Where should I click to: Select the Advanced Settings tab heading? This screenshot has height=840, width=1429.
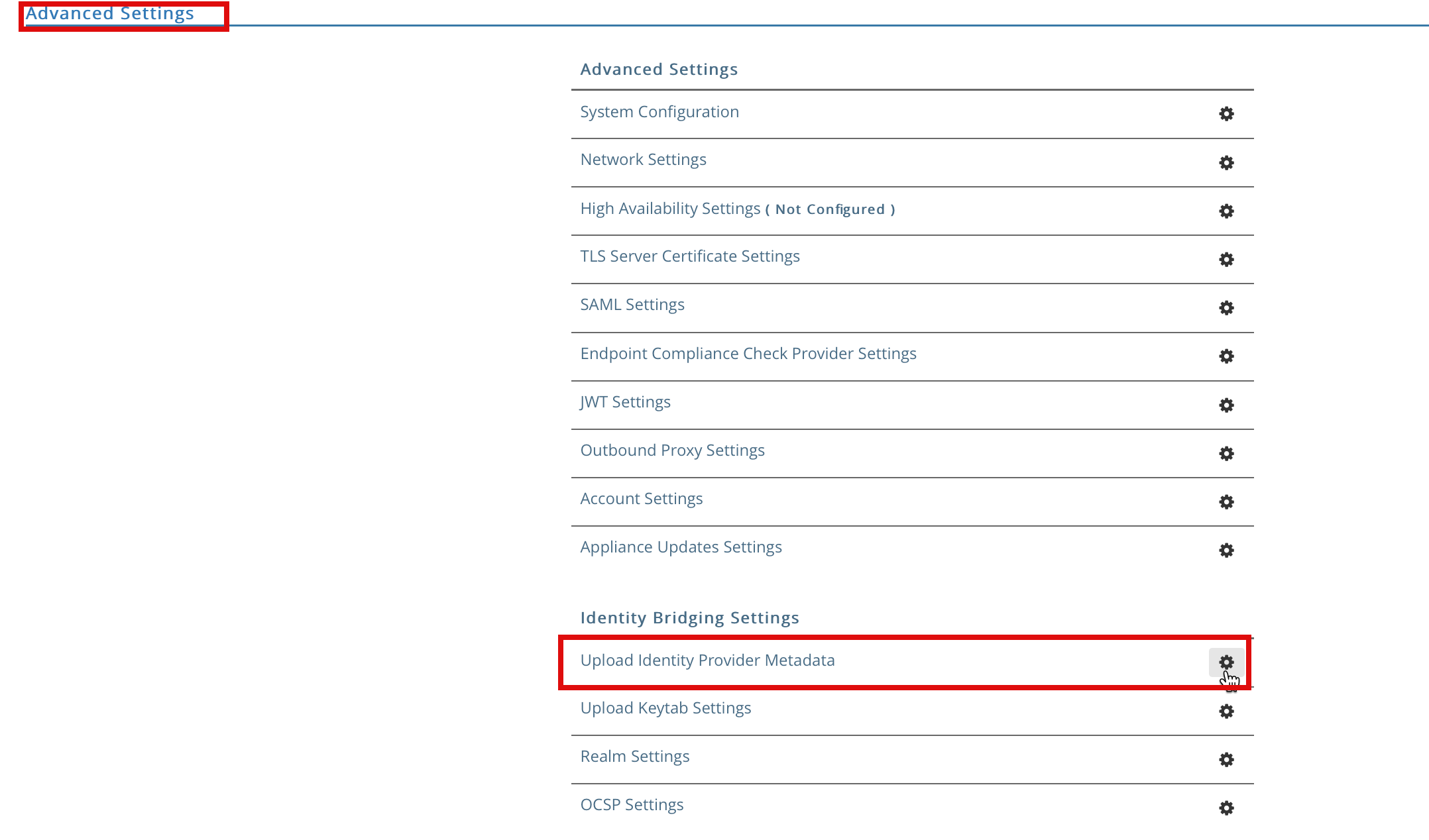tap(110, 13)
